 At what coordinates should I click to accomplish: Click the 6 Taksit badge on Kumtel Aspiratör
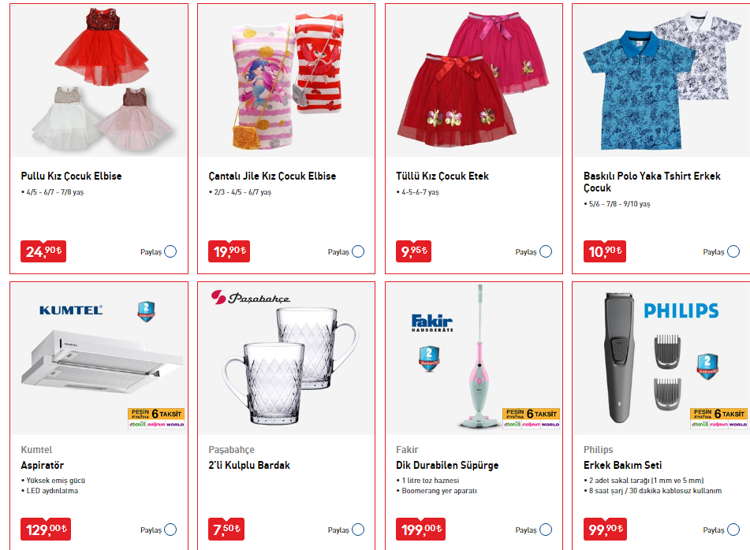point(156,418)
